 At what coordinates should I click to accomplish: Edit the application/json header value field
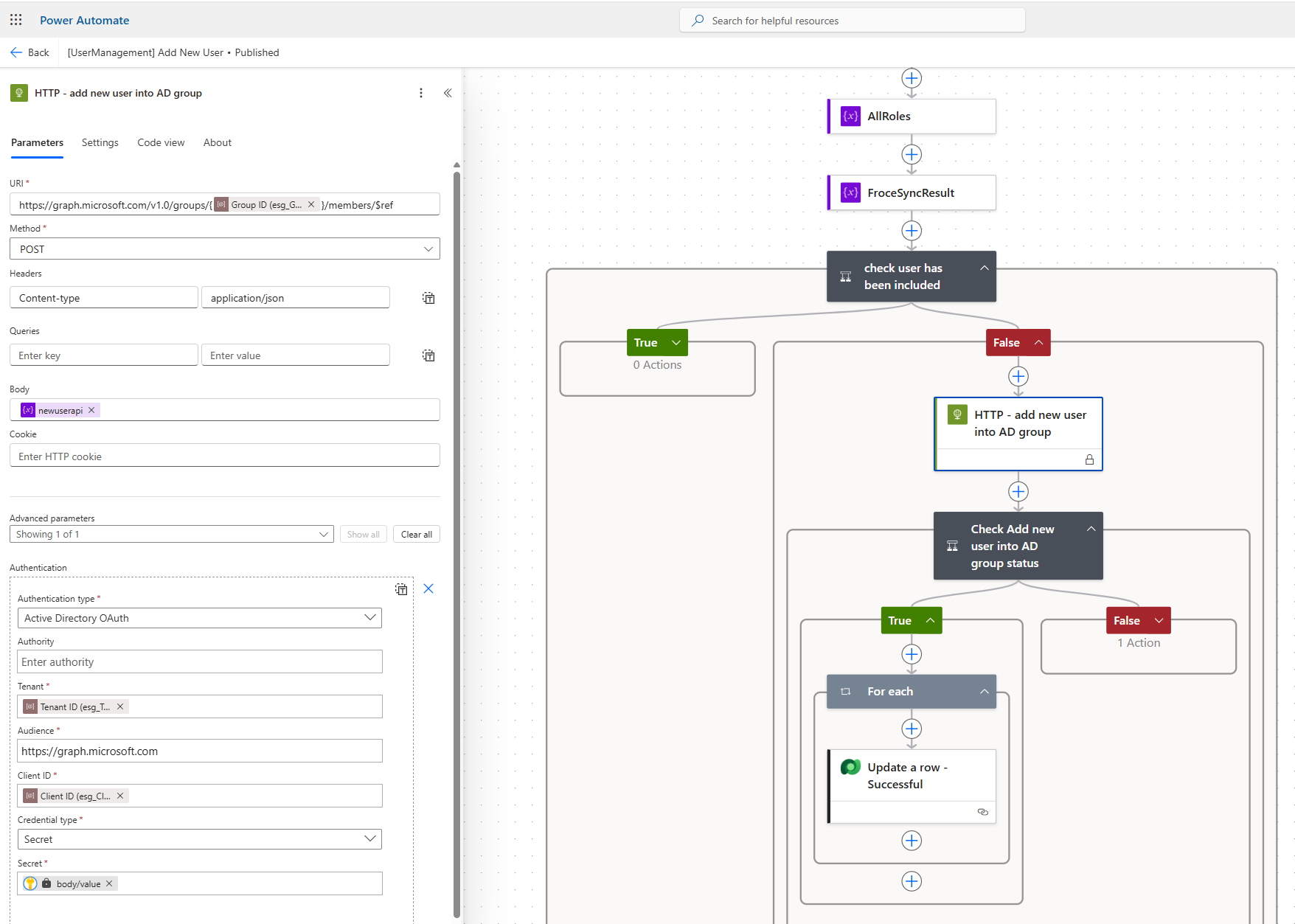point(296,297)
